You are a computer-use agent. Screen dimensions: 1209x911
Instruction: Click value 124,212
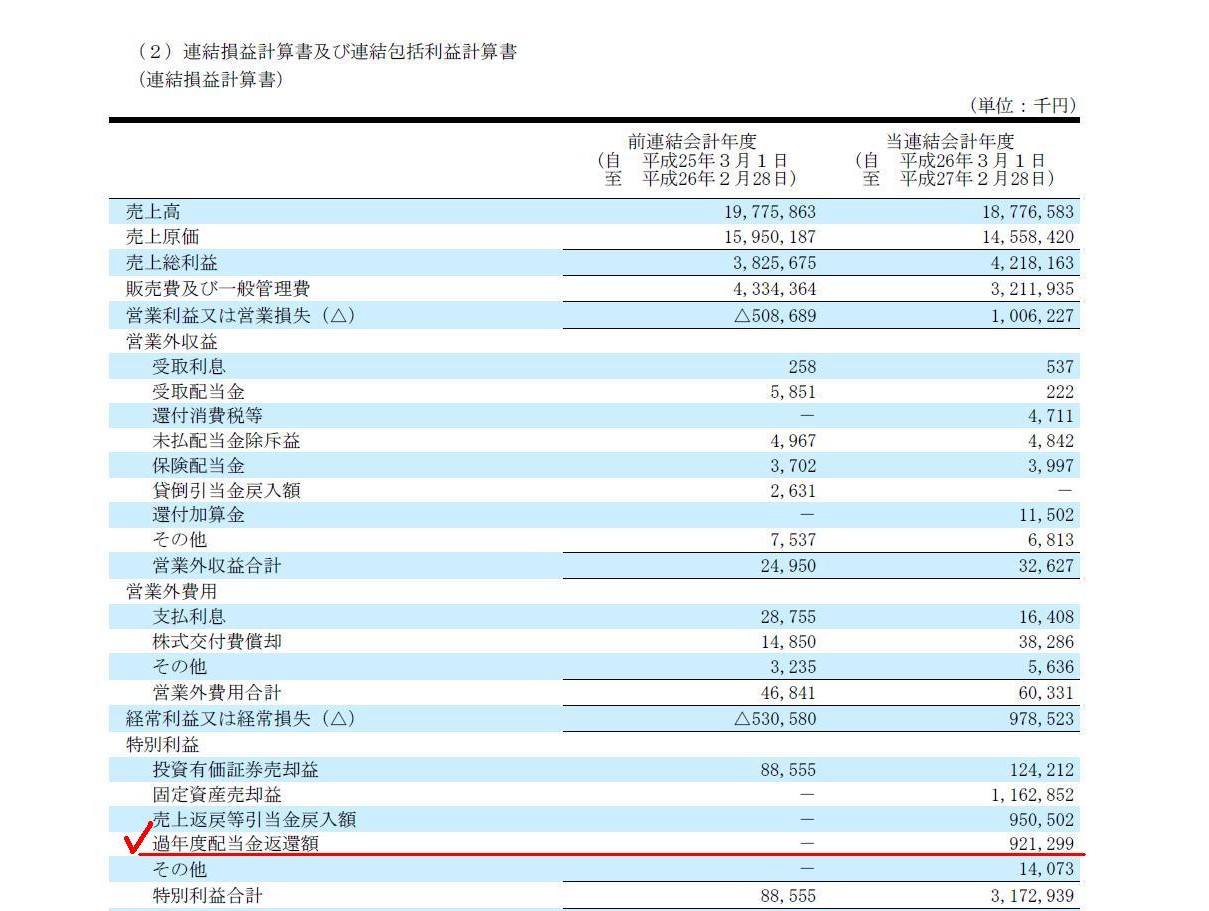[1040, 770]
